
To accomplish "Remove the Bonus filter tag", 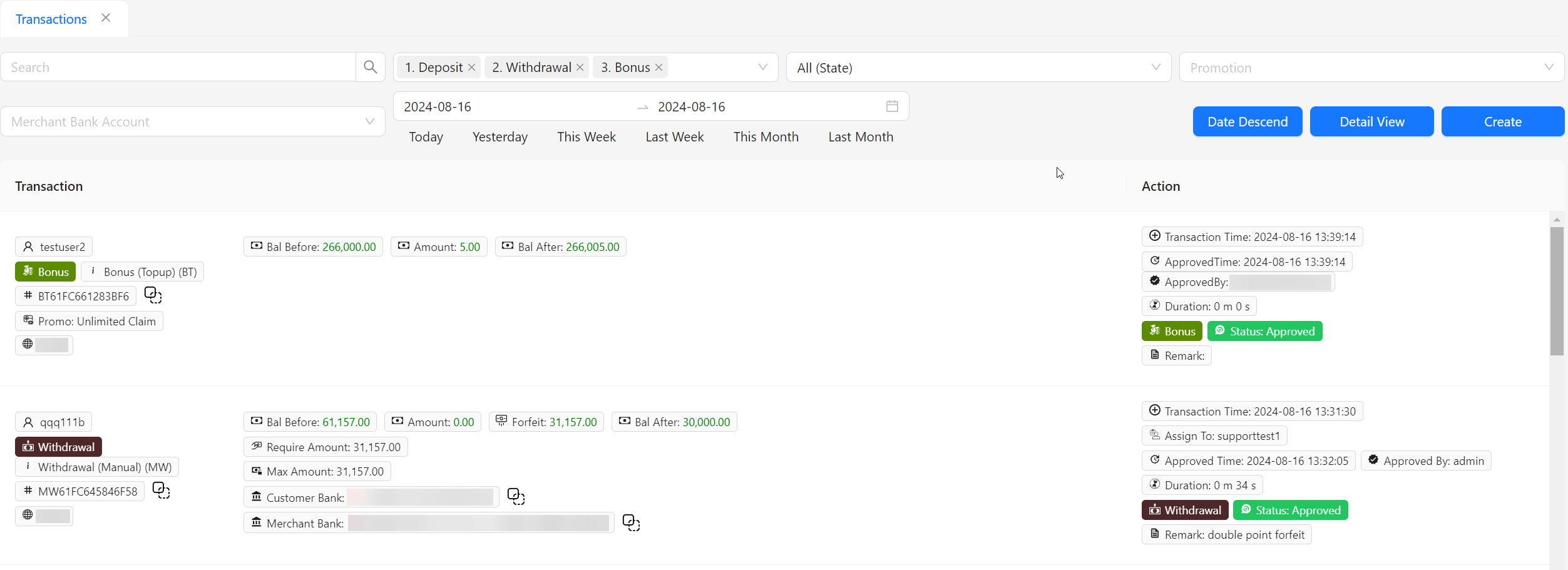I will click(x=658, y=67).
